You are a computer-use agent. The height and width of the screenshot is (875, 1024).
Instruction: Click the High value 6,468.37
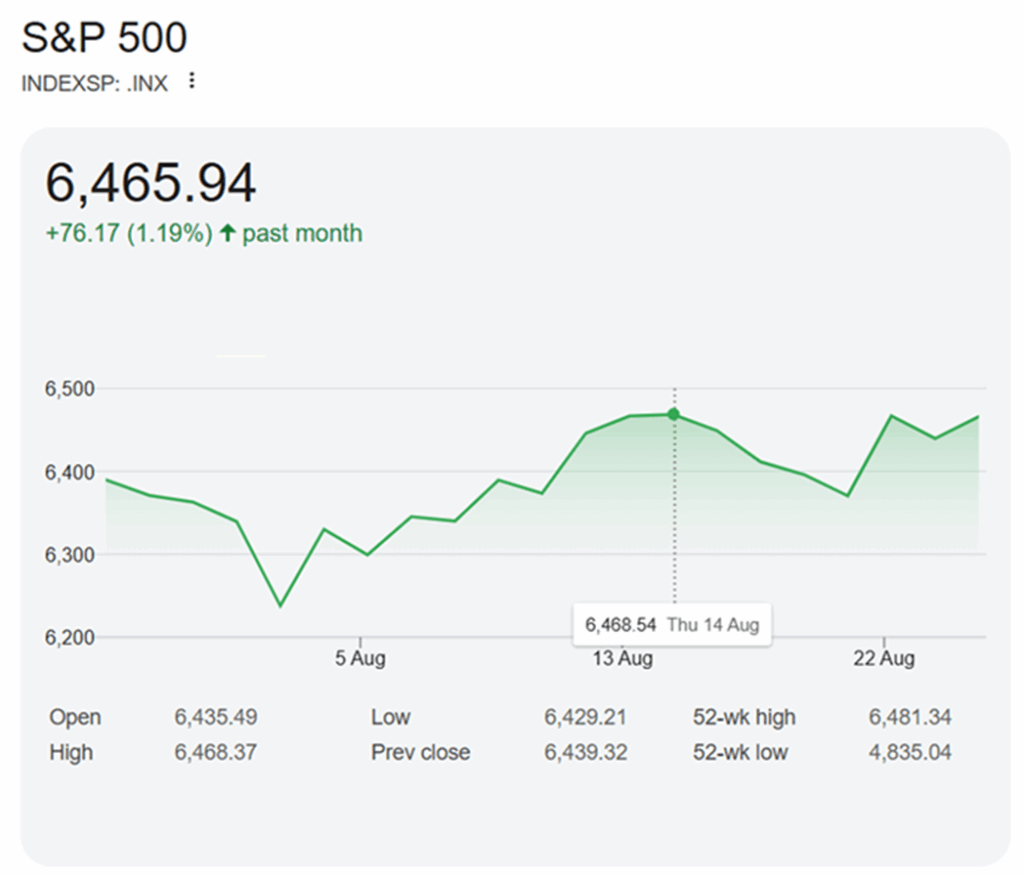pos(216,752)
